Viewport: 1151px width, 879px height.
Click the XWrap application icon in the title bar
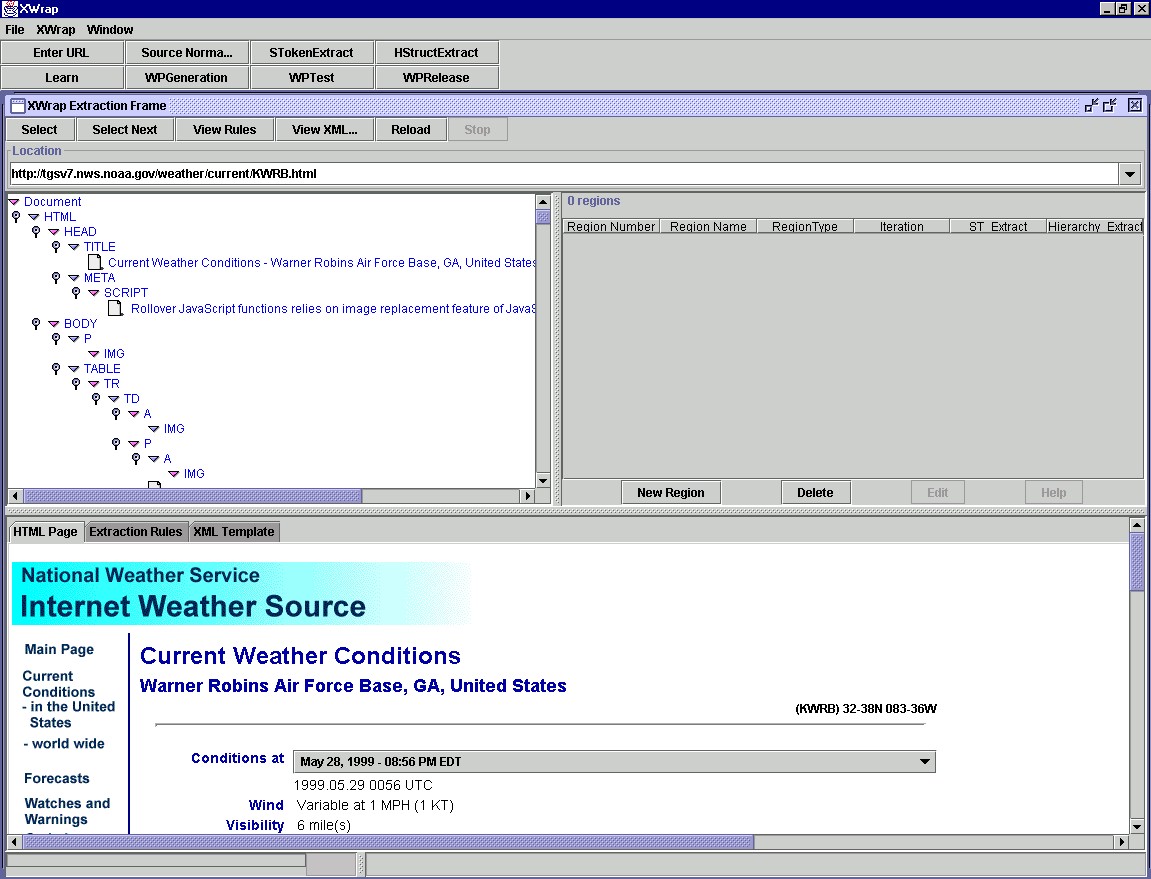coord(9,9)
